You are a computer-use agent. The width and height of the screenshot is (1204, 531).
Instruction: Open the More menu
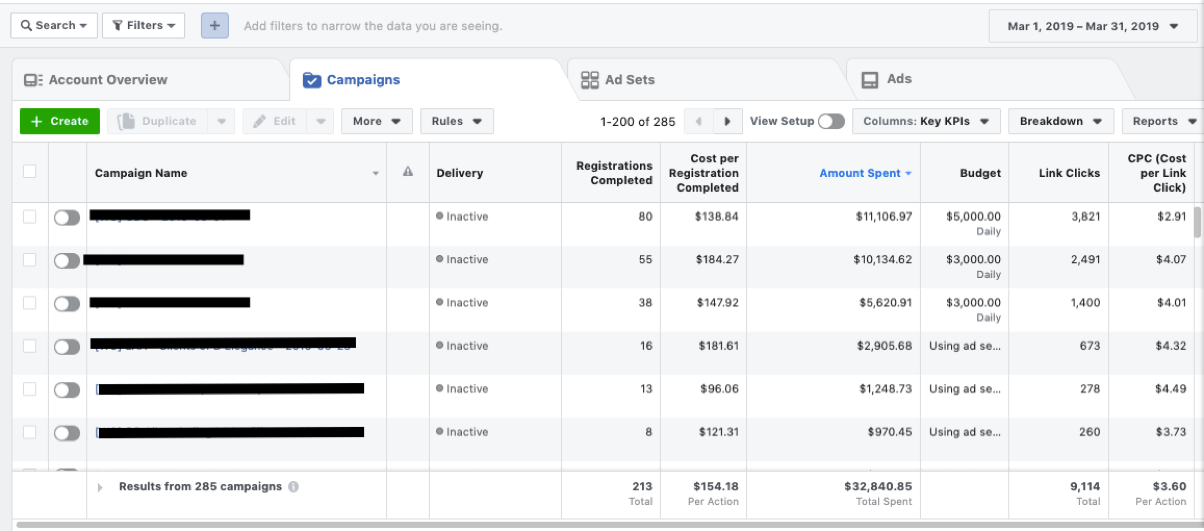377,121
